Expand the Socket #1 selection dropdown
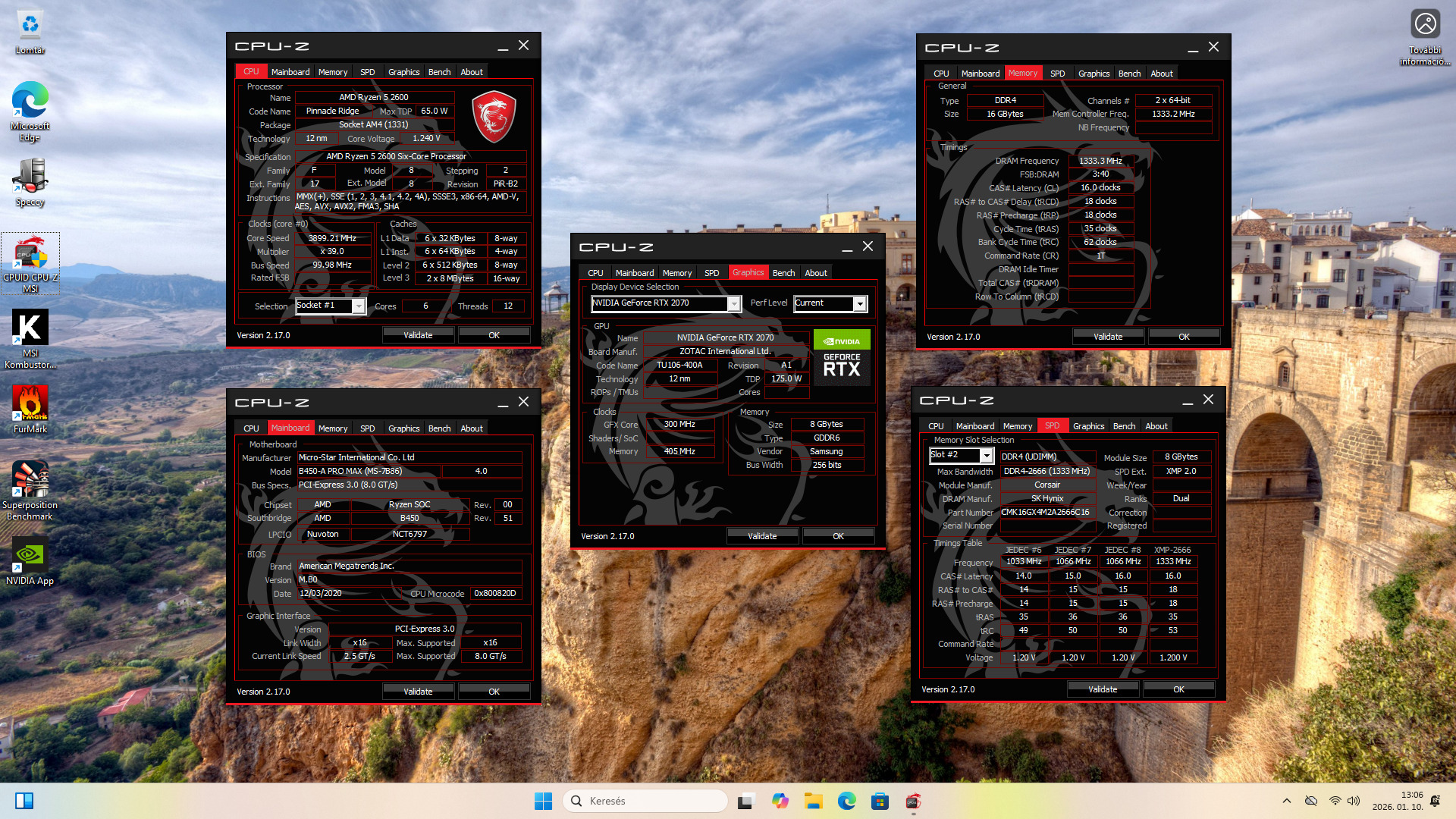The height and width of the screenshot is (819, 1456). [359, 306]
